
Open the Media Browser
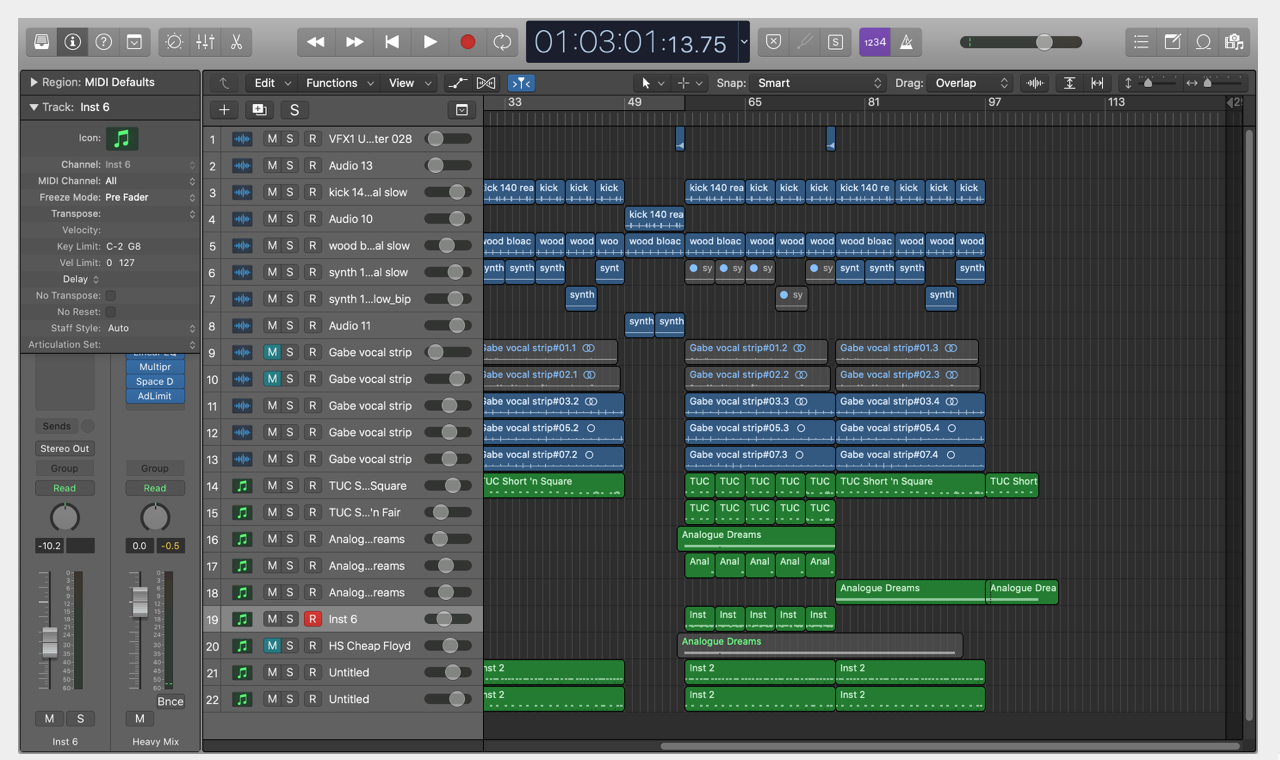point(1234,42)
